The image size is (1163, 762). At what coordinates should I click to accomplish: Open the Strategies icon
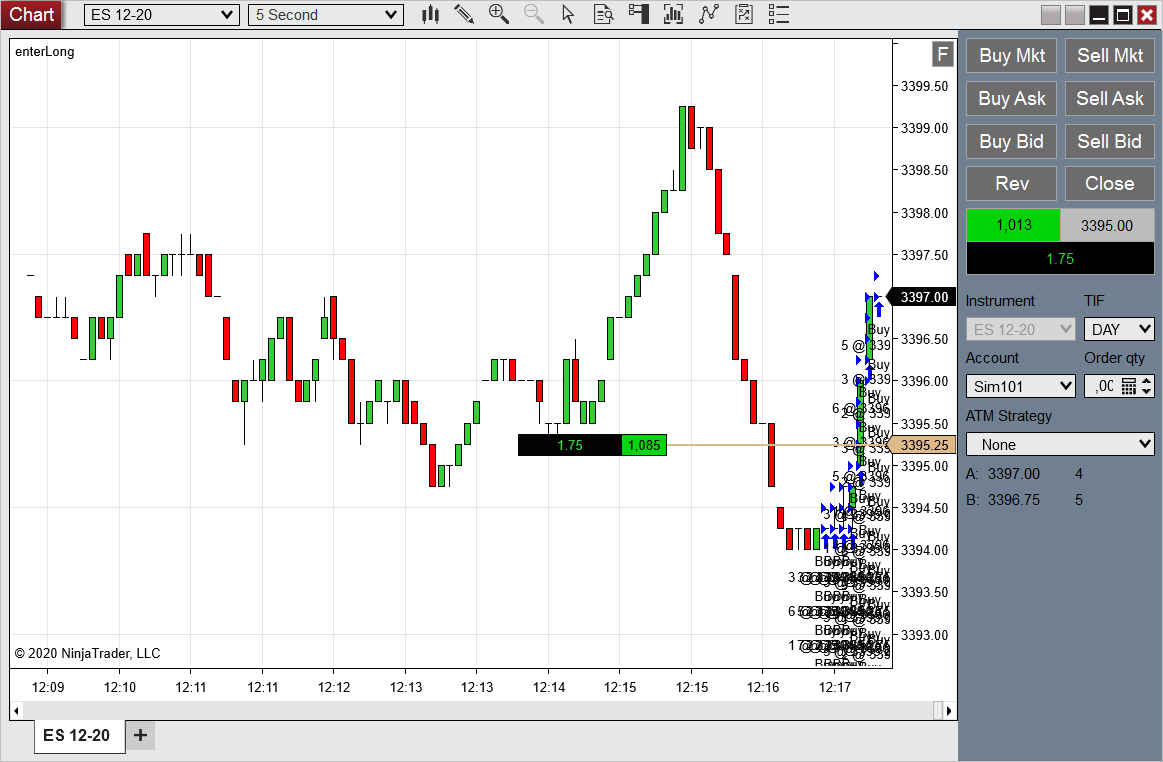(x=709, y=14)
